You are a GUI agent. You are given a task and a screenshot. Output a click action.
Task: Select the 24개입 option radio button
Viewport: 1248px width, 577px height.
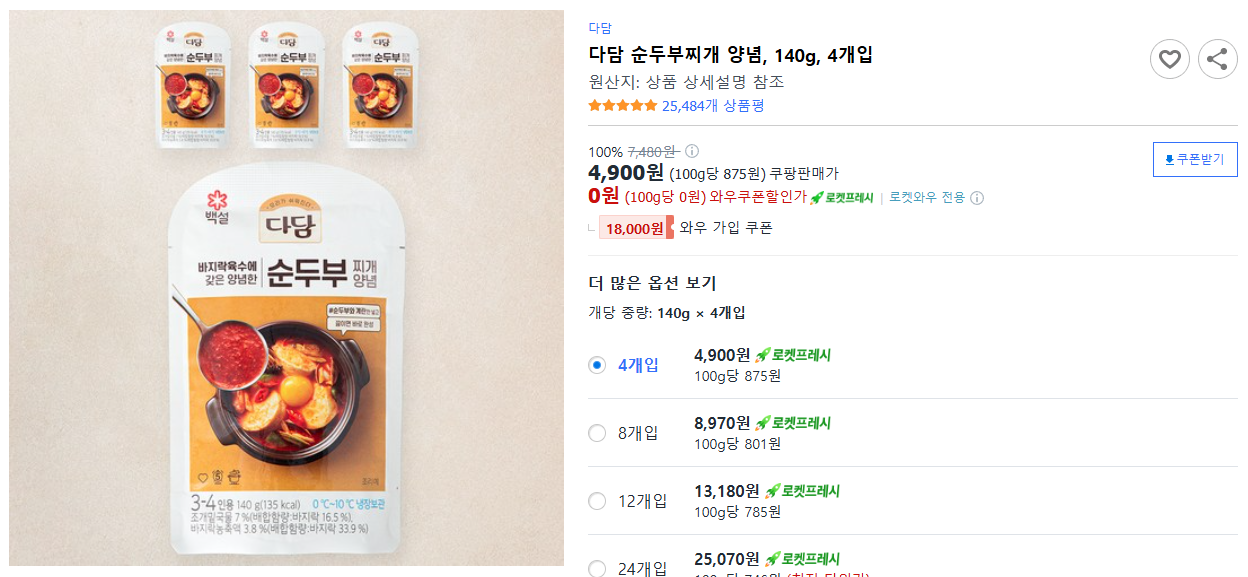(x=598, y=569)
